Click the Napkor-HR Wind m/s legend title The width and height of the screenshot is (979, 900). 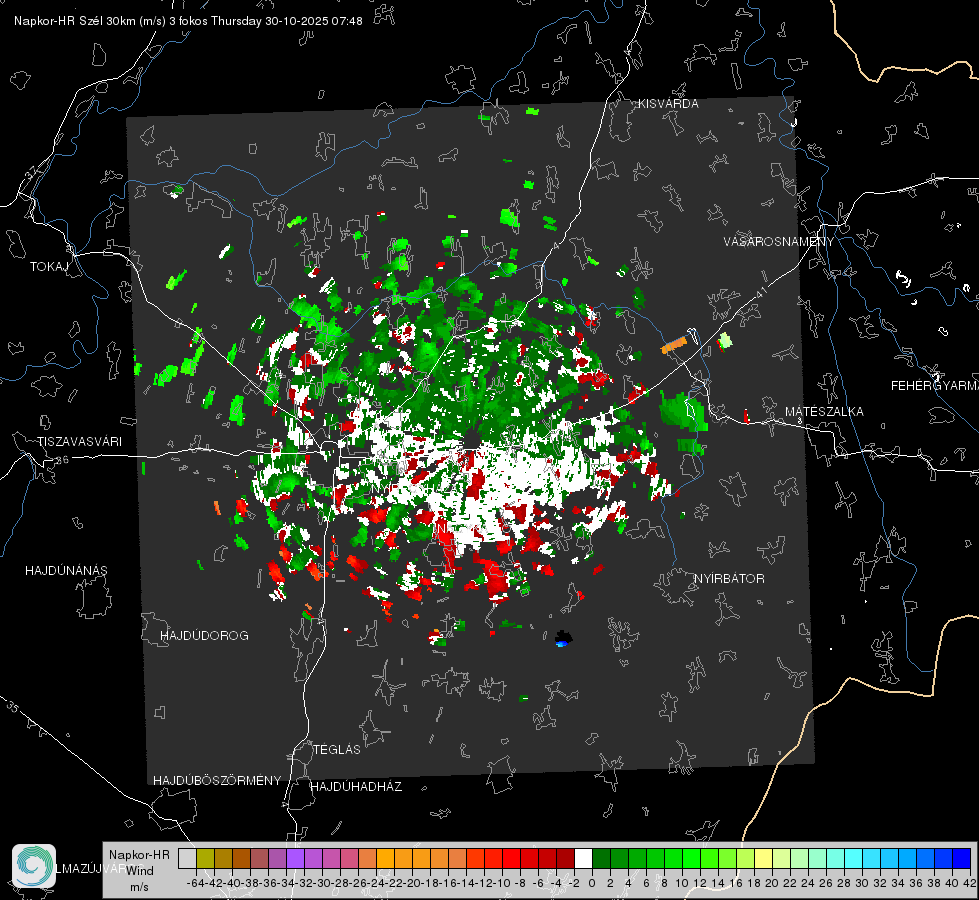click(x=139, y=871)
